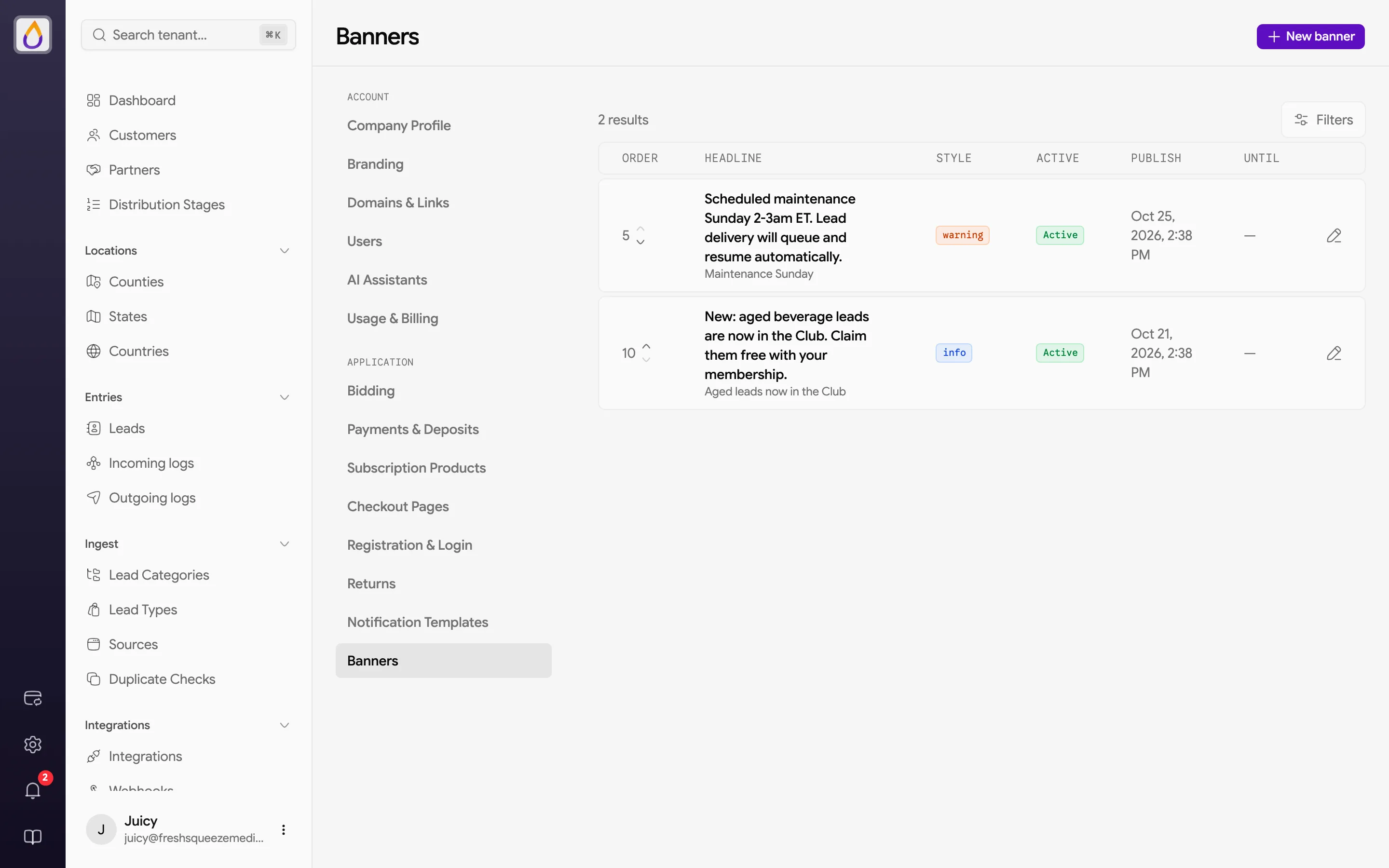Screen dimensions: 1389x868
Task: Move order 10 banner up
Action: (646, 346)
